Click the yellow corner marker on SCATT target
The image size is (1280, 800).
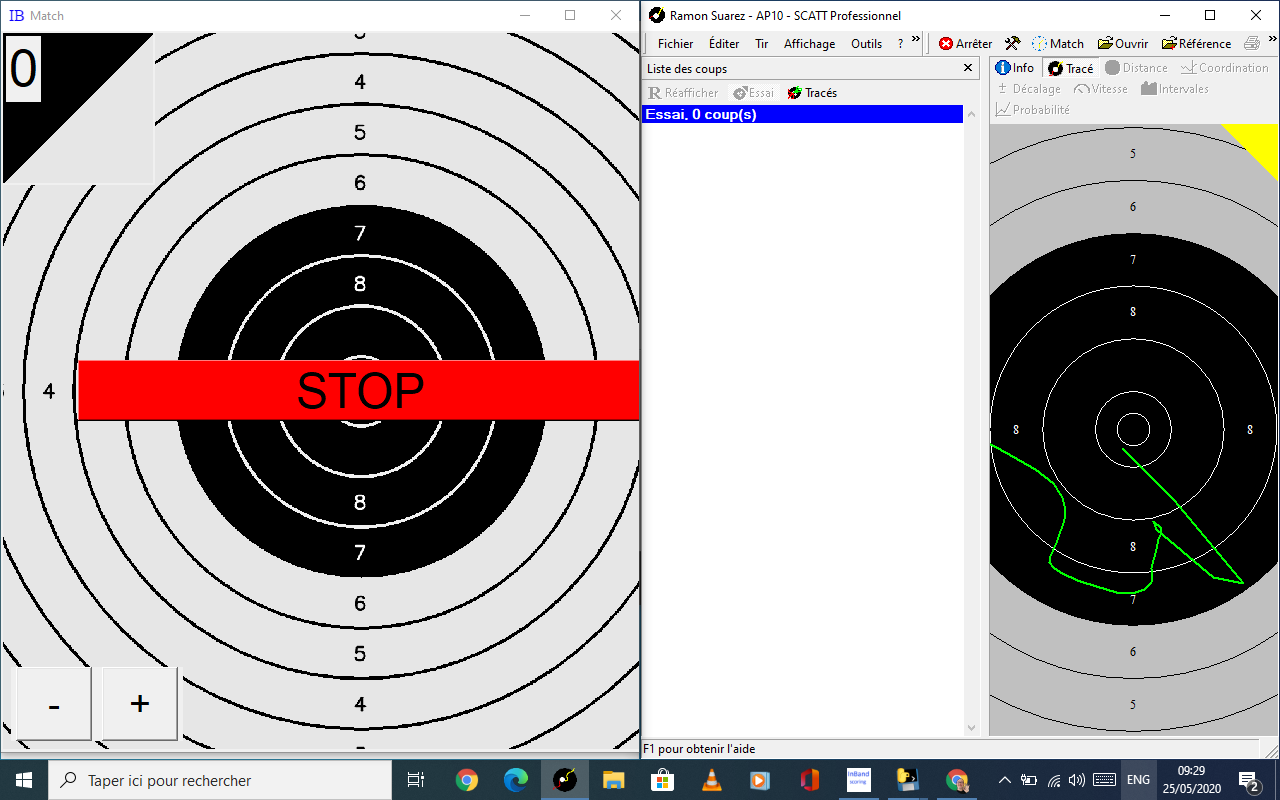click(x=1261, y=142)
